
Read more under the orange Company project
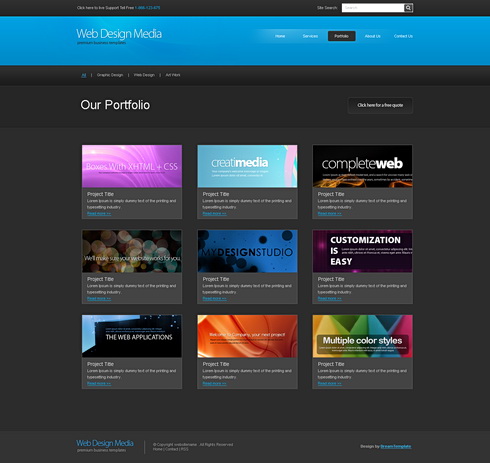click(x=214, y=384)
